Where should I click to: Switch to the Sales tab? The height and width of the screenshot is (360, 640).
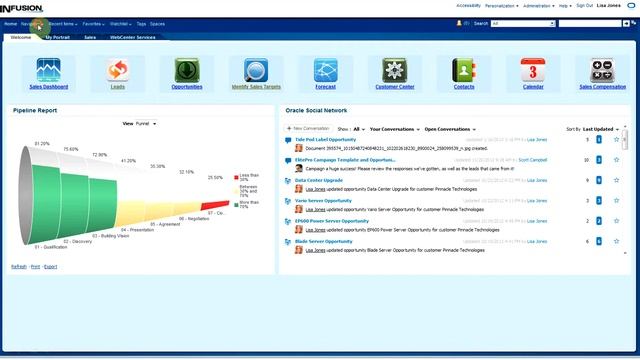click(x=90, y=37)
